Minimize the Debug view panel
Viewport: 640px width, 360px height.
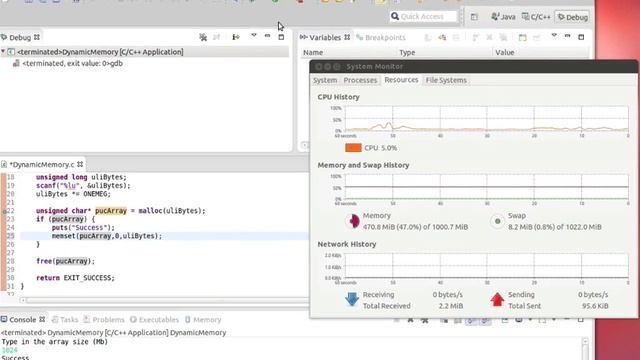(x=267, y=36)
